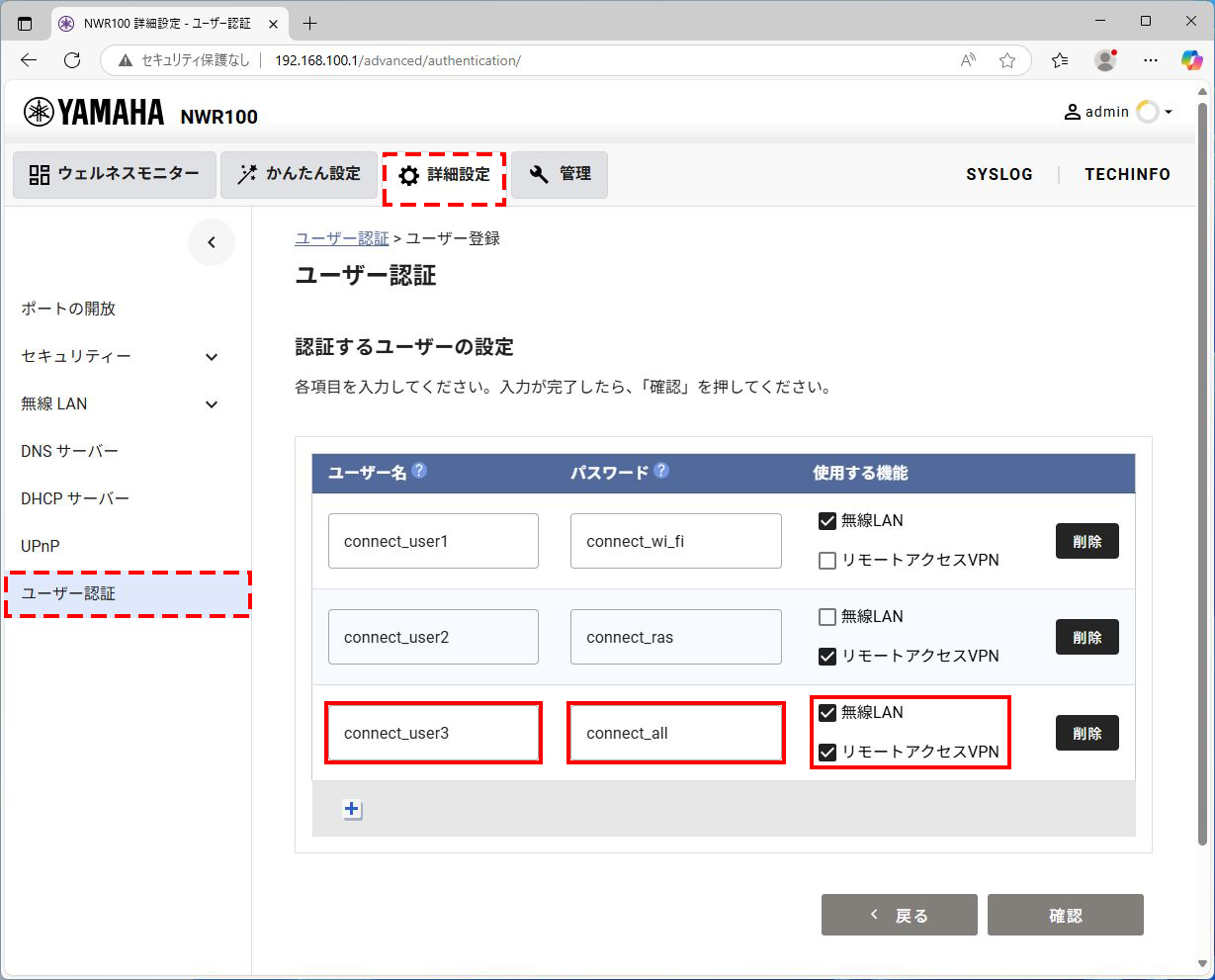Open the admin account icon
Viewport: 1215px width, 980px height.
click(x=1072, y=112)
